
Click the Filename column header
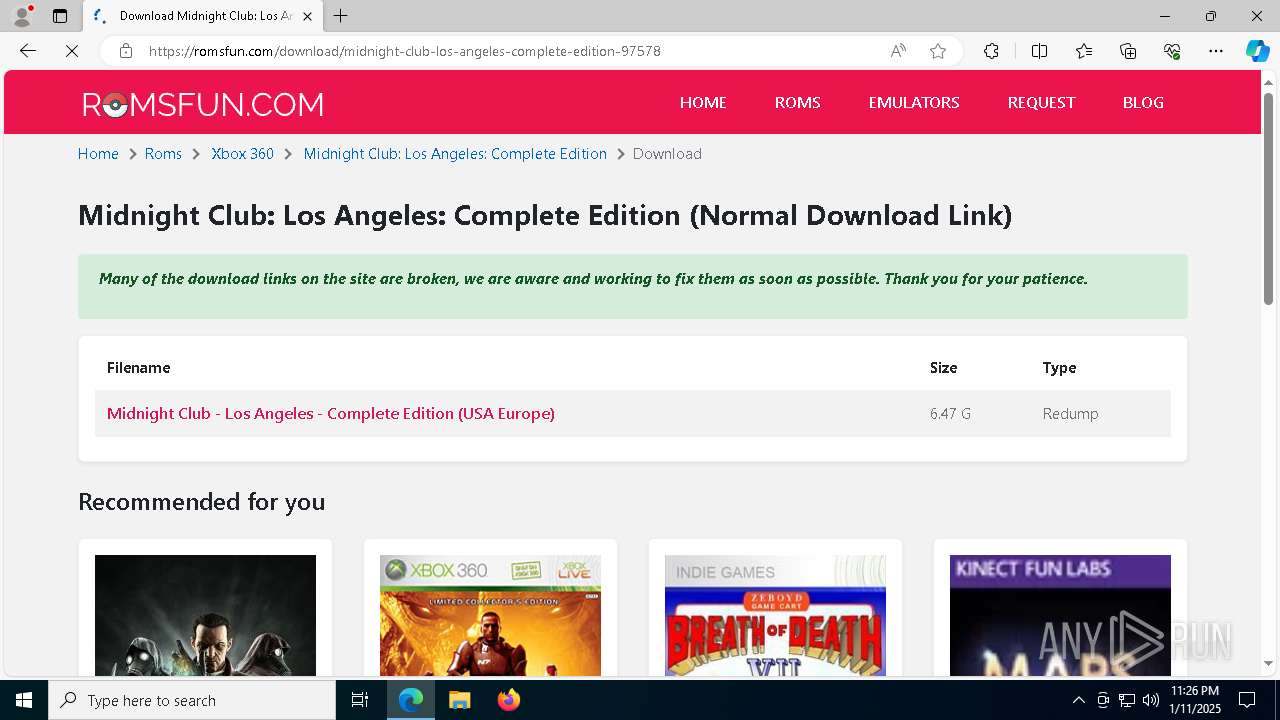pyautogui.click(x=138, y=367)
